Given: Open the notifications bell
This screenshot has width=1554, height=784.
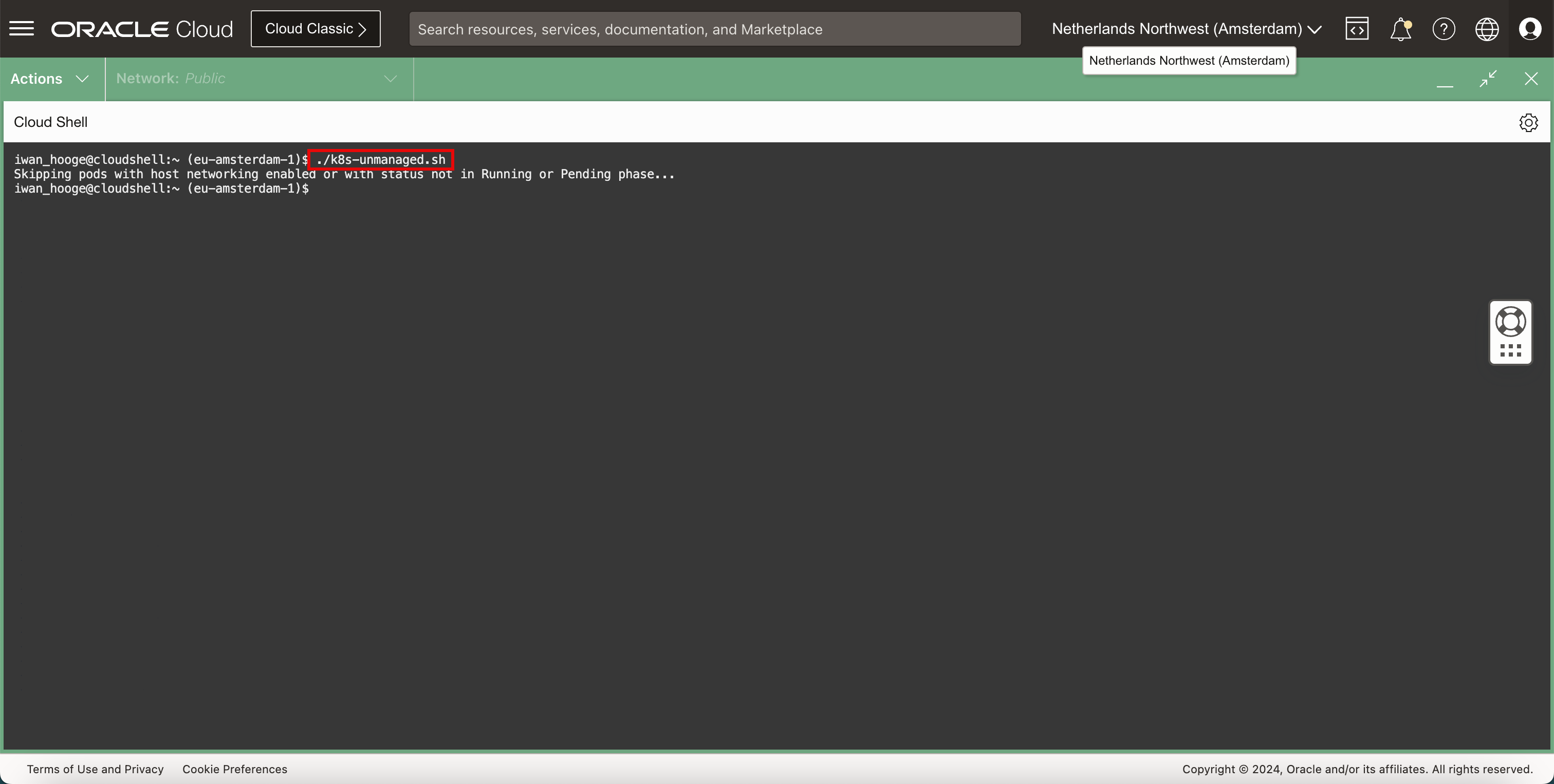Looking at the screenshot, I should (x=1400, y=29).
